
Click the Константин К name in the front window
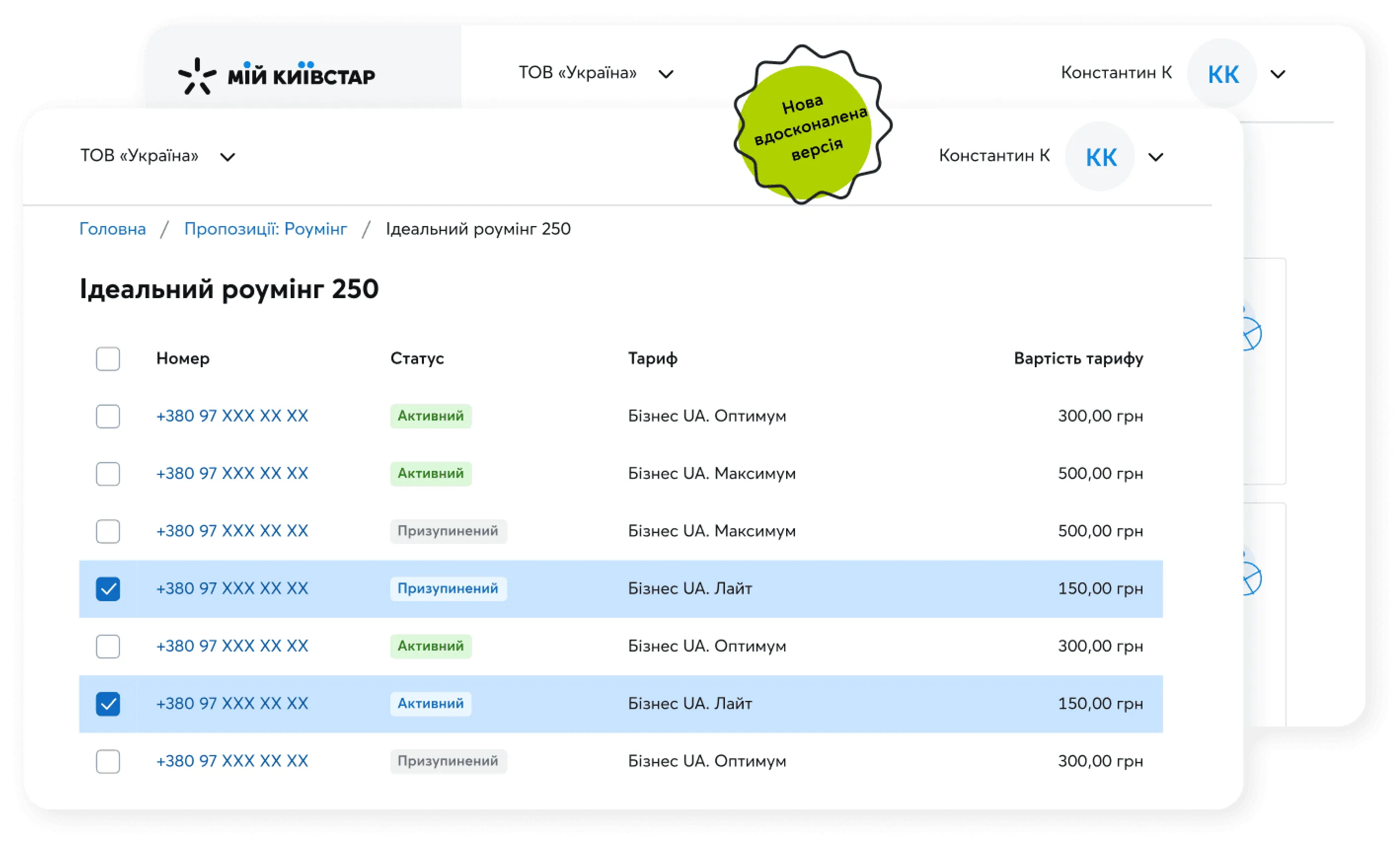[x=994, y=155]
